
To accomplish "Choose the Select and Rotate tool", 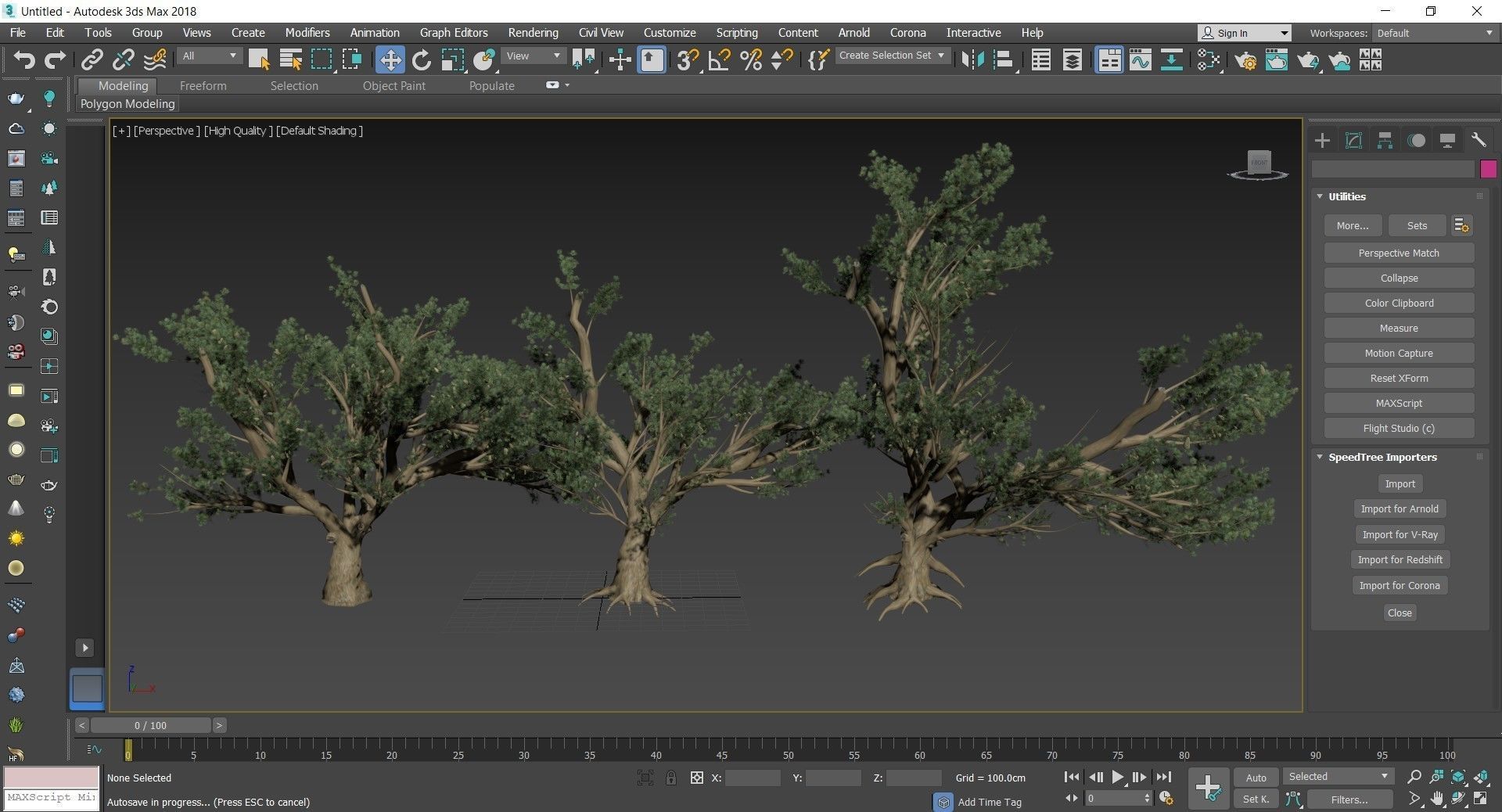I will pyautogui.click(x=421, y=60).
